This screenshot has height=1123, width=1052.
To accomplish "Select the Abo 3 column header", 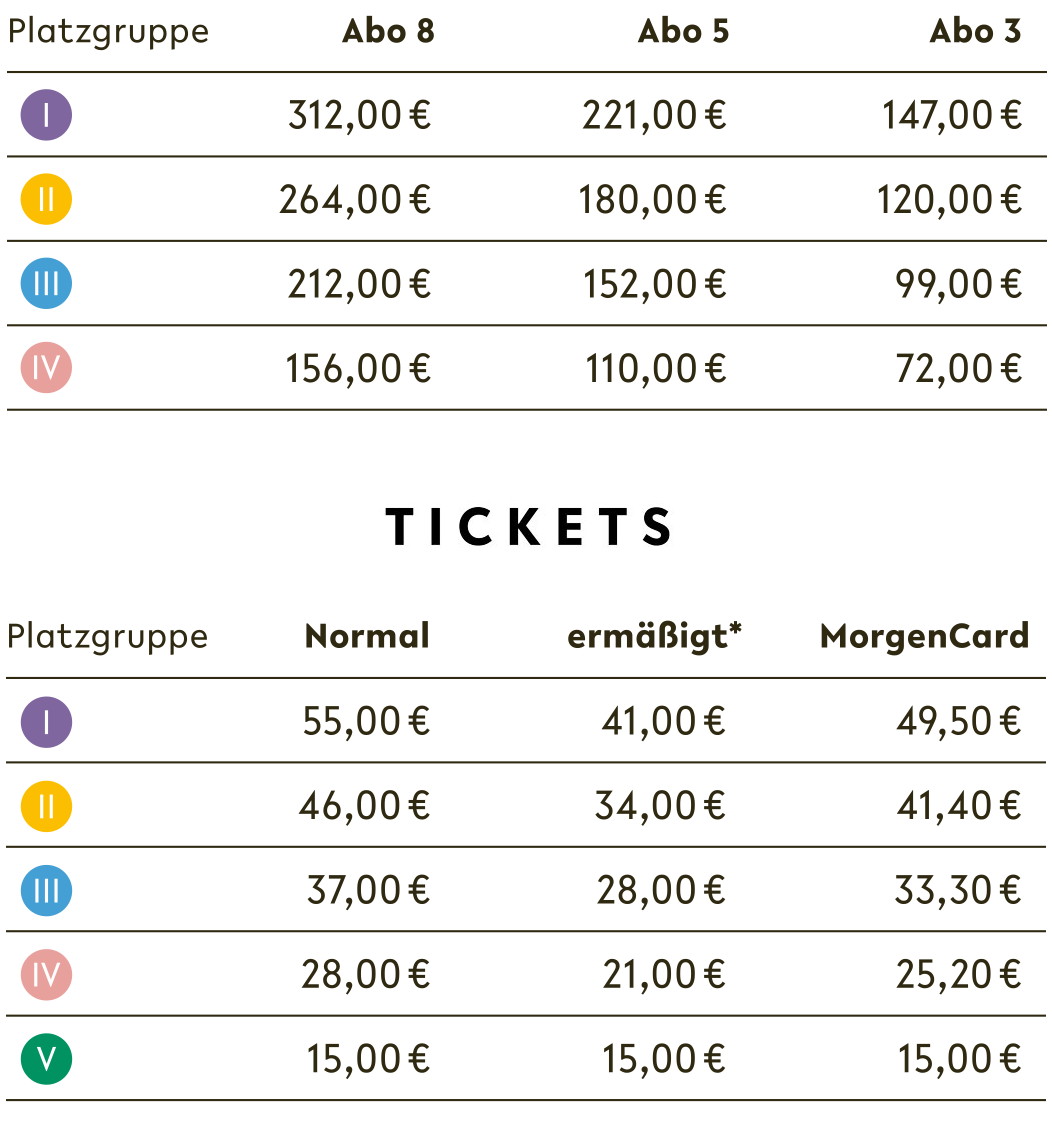I will click(x=975, y=32).
